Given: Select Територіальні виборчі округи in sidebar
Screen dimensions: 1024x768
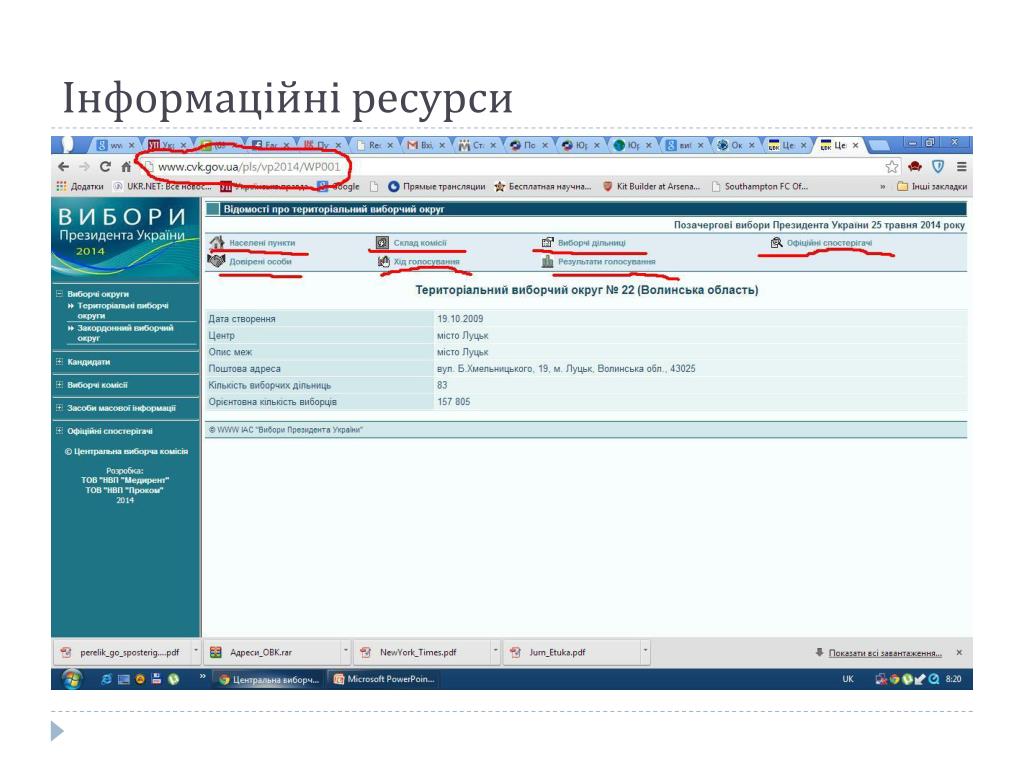Looking at the screenshot, I should tap(123, 310).
